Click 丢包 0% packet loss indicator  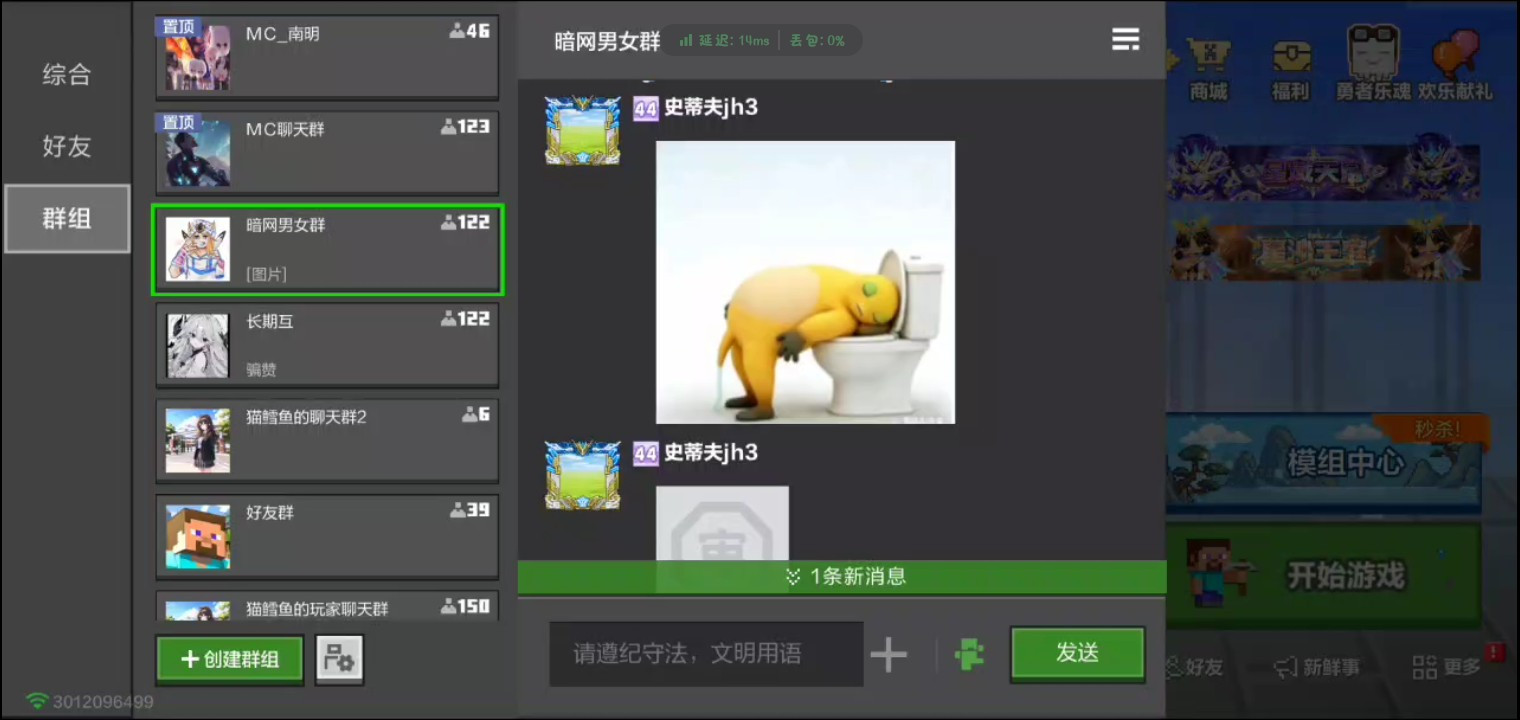coord(817,41)
